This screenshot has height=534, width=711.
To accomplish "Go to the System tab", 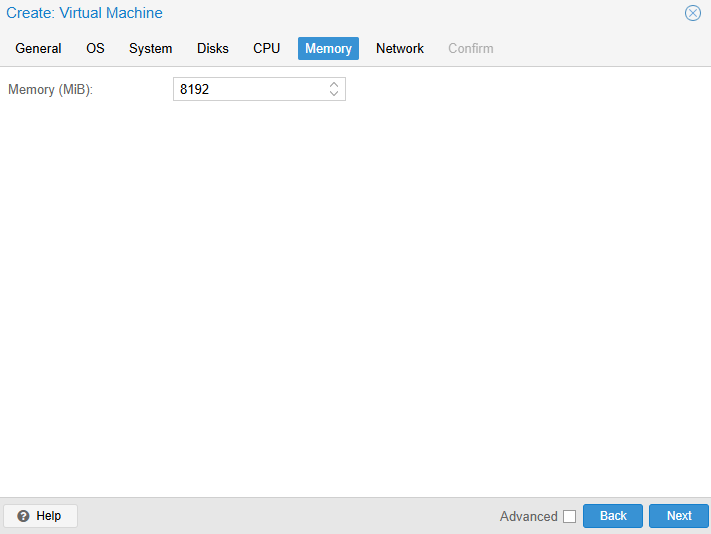I will [x=150, y=48].
